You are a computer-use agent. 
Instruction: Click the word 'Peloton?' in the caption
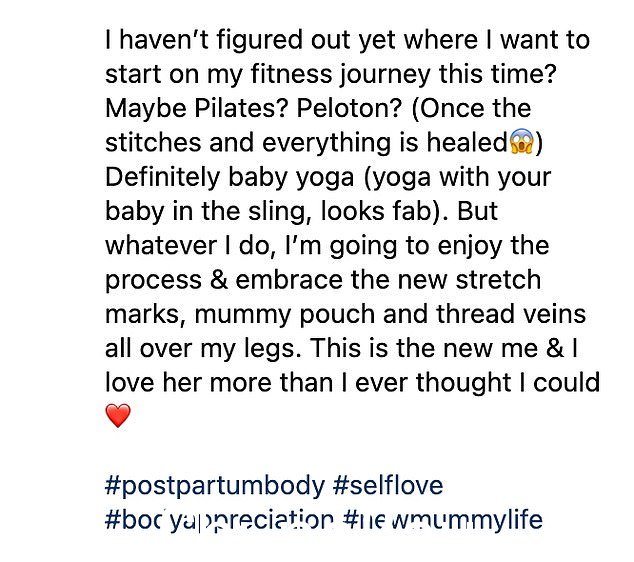(x=349, y=108)
